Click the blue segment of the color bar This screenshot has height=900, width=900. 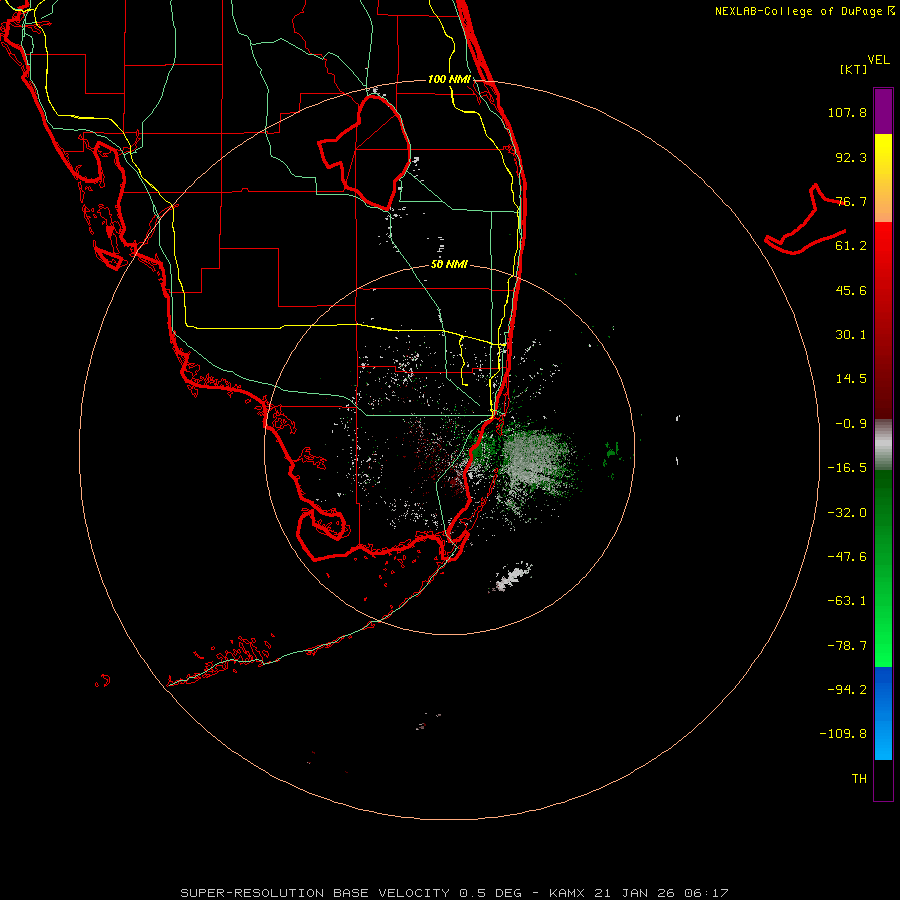click(883, 713)
